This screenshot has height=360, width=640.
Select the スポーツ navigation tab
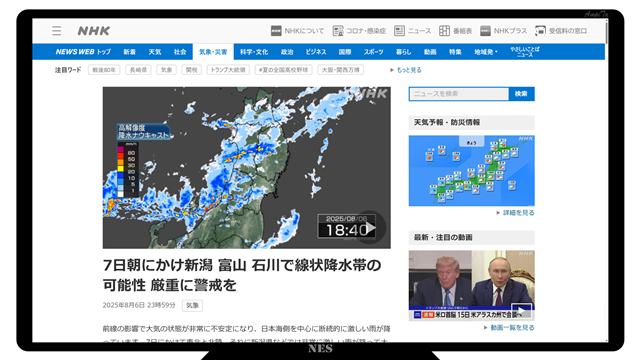373,52
